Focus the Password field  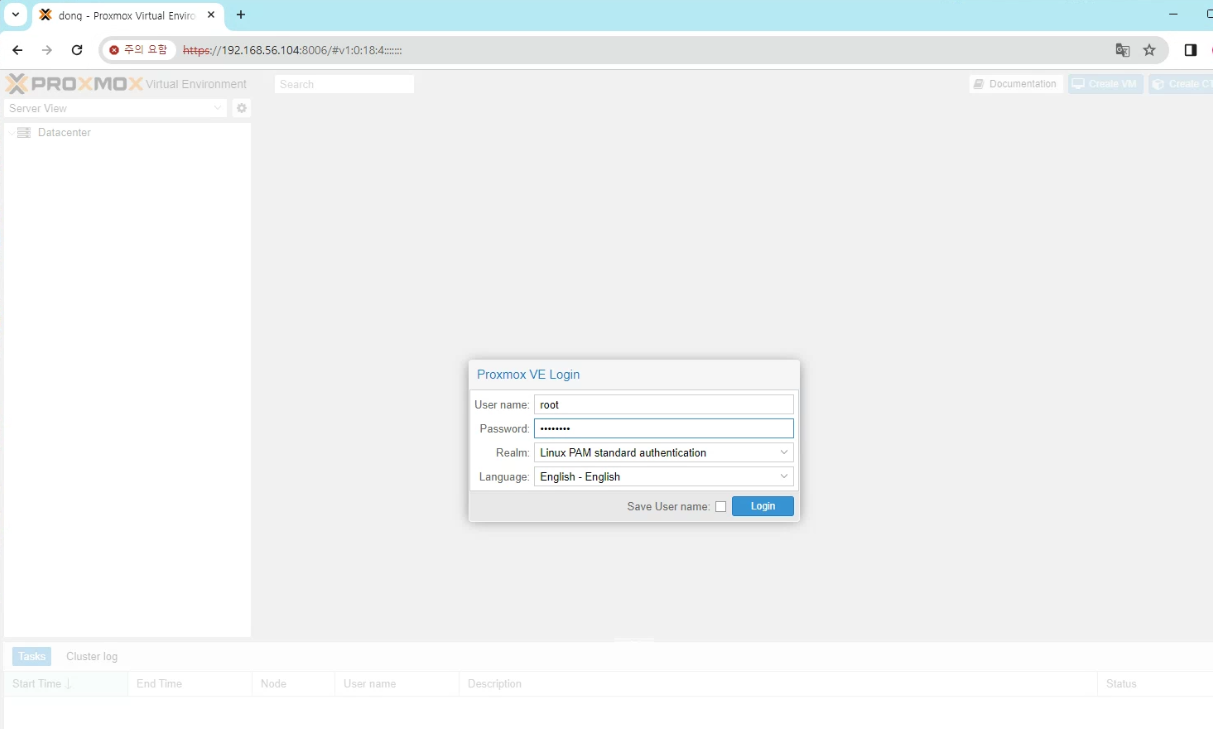pyautogui.click(x=664, y=429)
